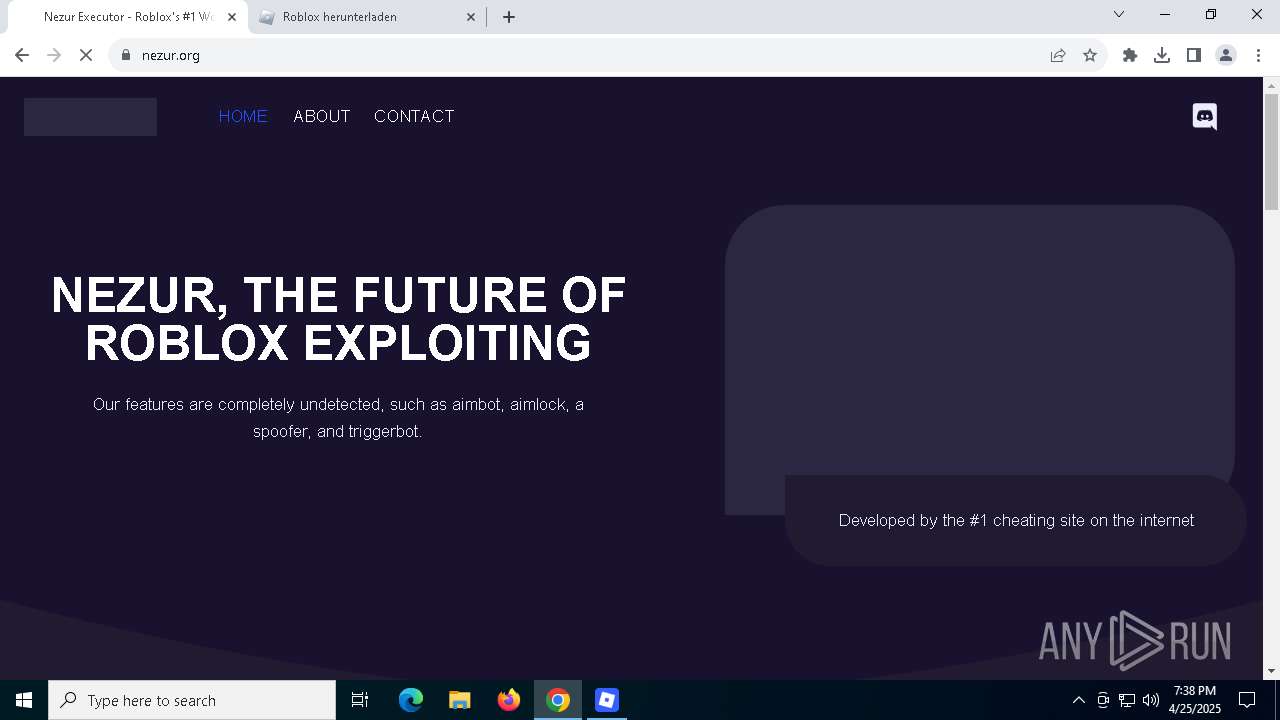Viewport: 1280px width, 720px height.
Task: Share this page via the share icon
Action: [x=1058, y=55]
